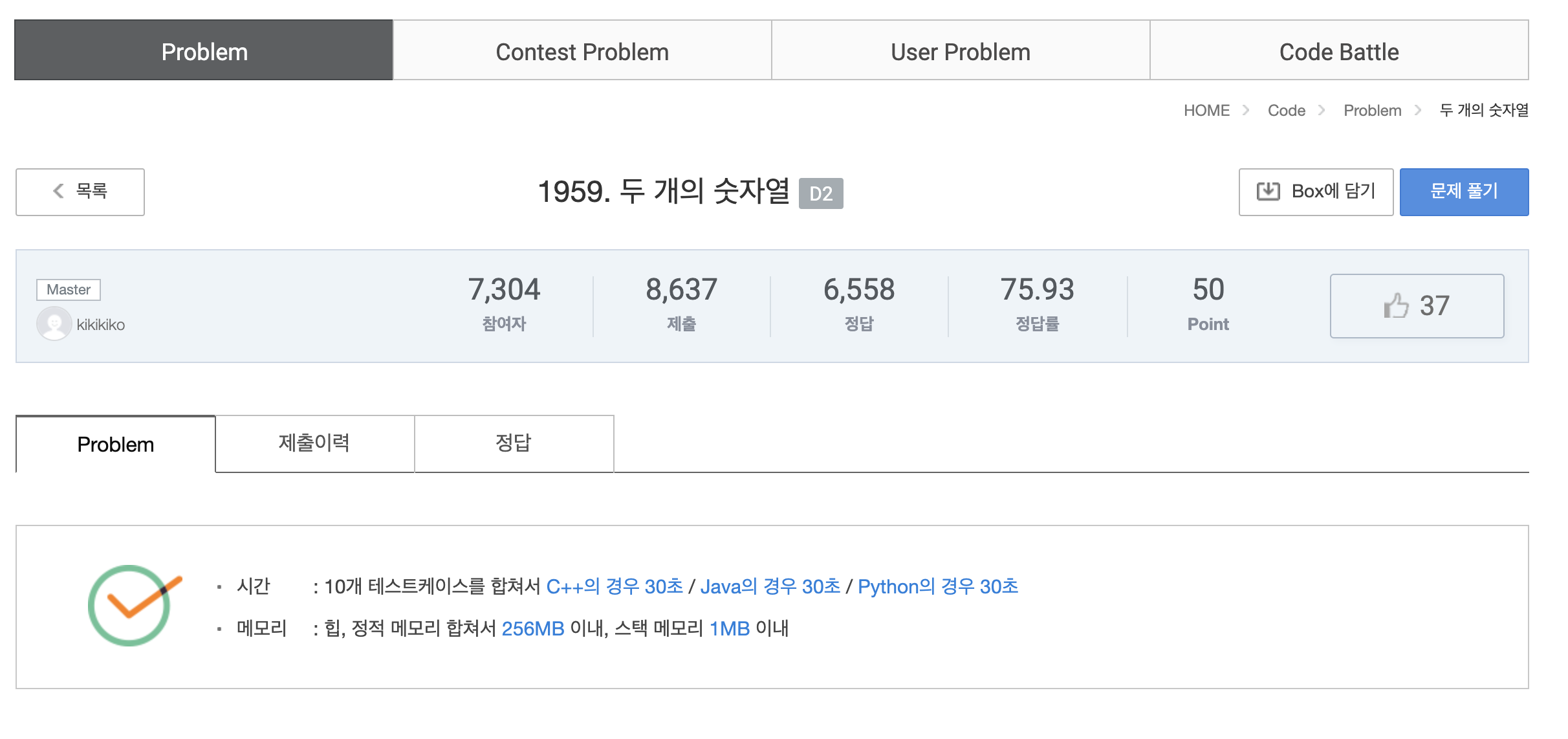The height and width of the screenshot is (739, 1568).
Task: Click the D2 difficulty badge
Action: (822, 192)
